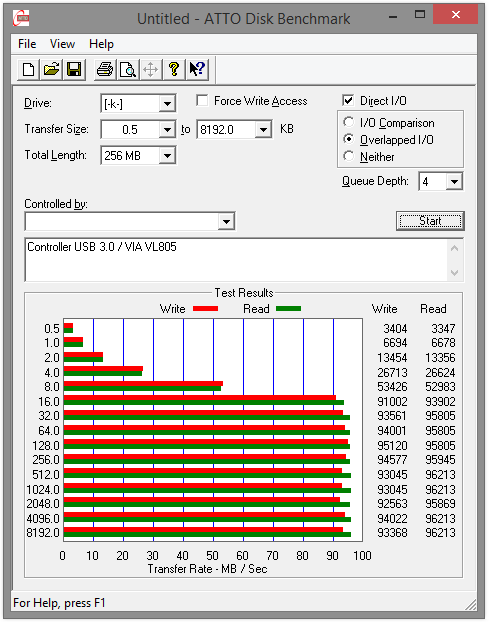
Task: Click the description box scroll up arrow
Action: pos(455,248)
